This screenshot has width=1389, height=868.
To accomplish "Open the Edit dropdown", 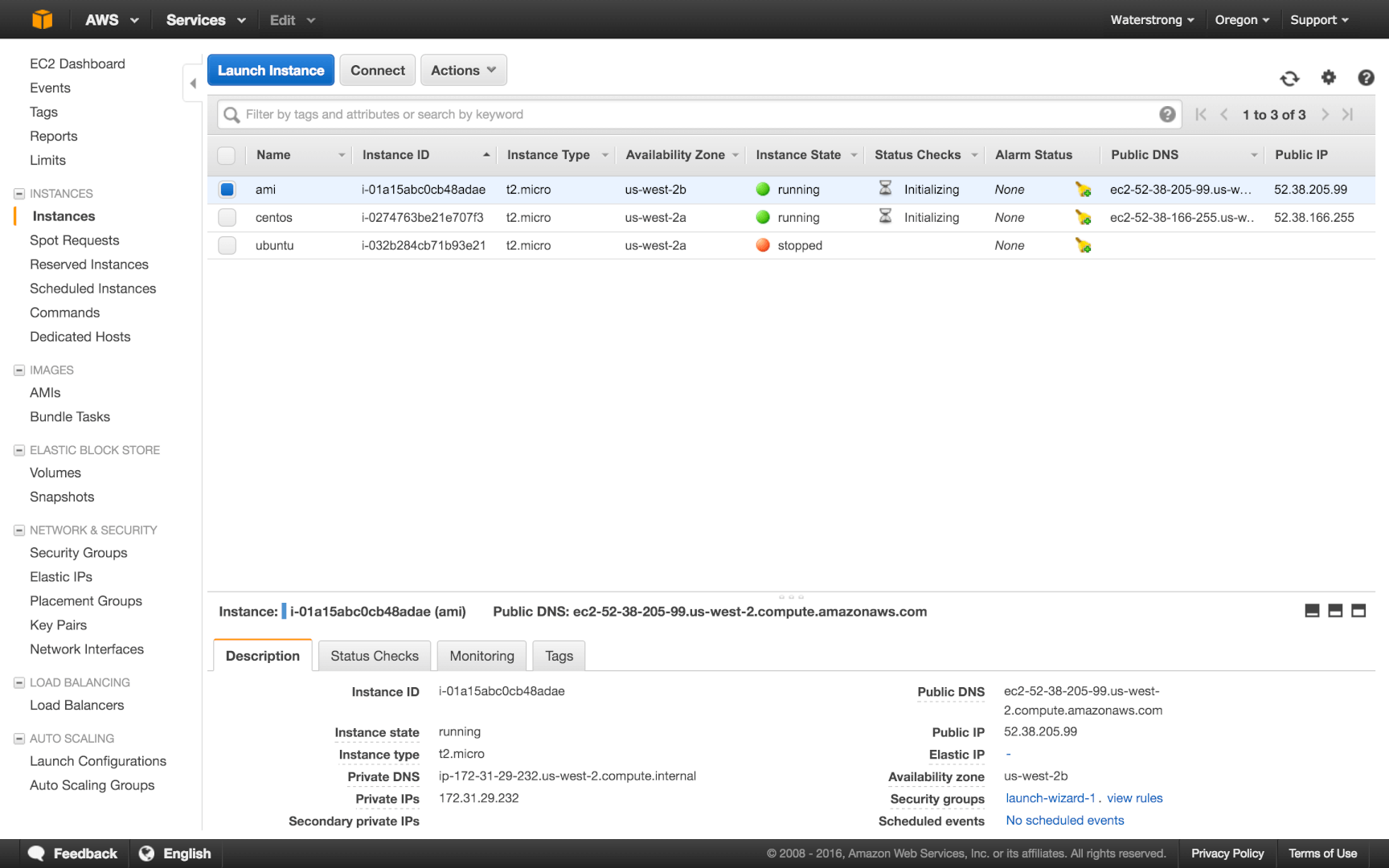I will tap(292, 20).
